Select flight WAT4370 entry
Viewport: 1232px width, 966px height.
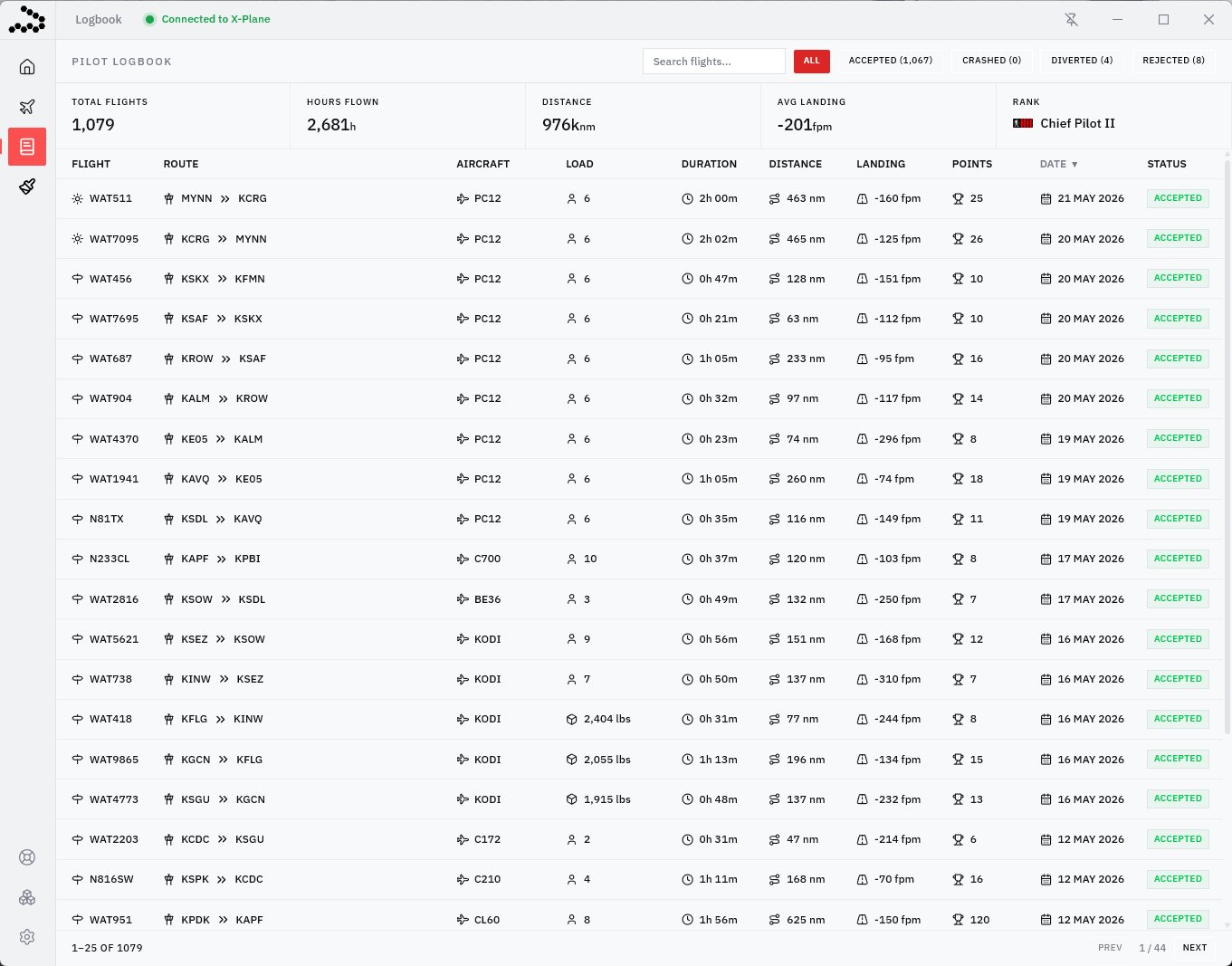(x=639, y=439)
